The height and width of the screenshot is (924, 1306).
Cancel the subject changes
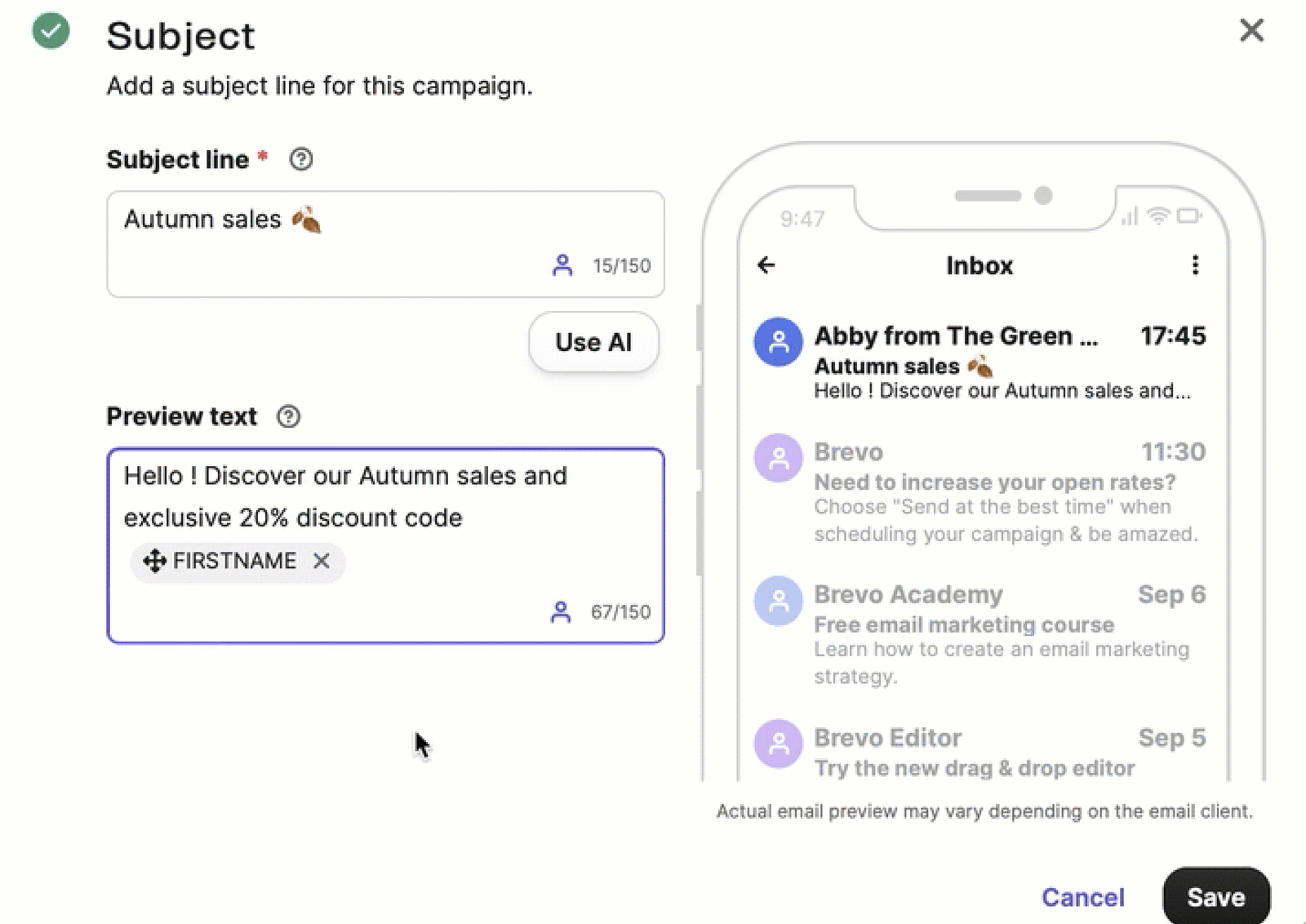[x=1082, y=897]
